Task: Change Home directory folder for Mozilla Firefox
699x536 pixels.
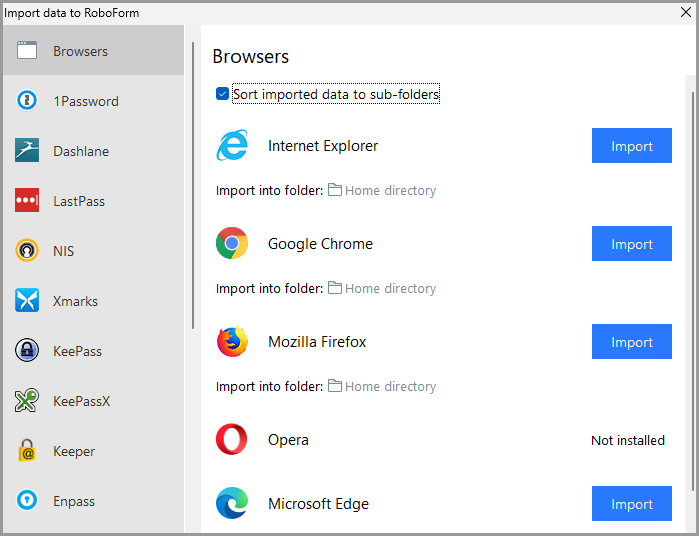Action: click(391, 386)
